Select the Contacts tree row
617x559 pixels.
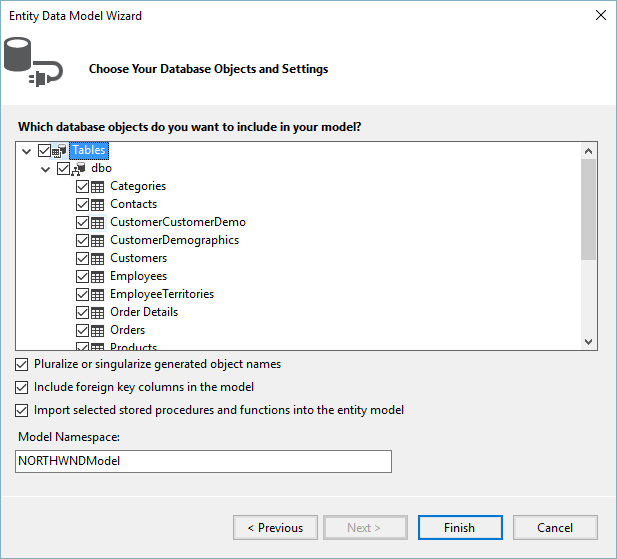pos(133,204)
